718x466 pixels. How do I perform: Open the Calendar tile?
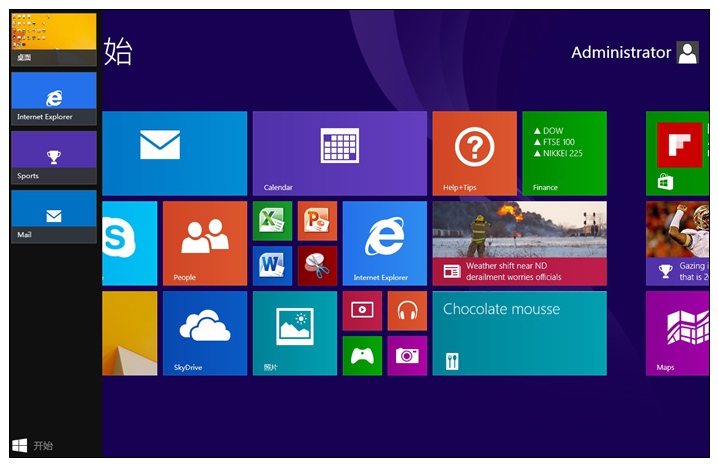[x=339, y=153]
